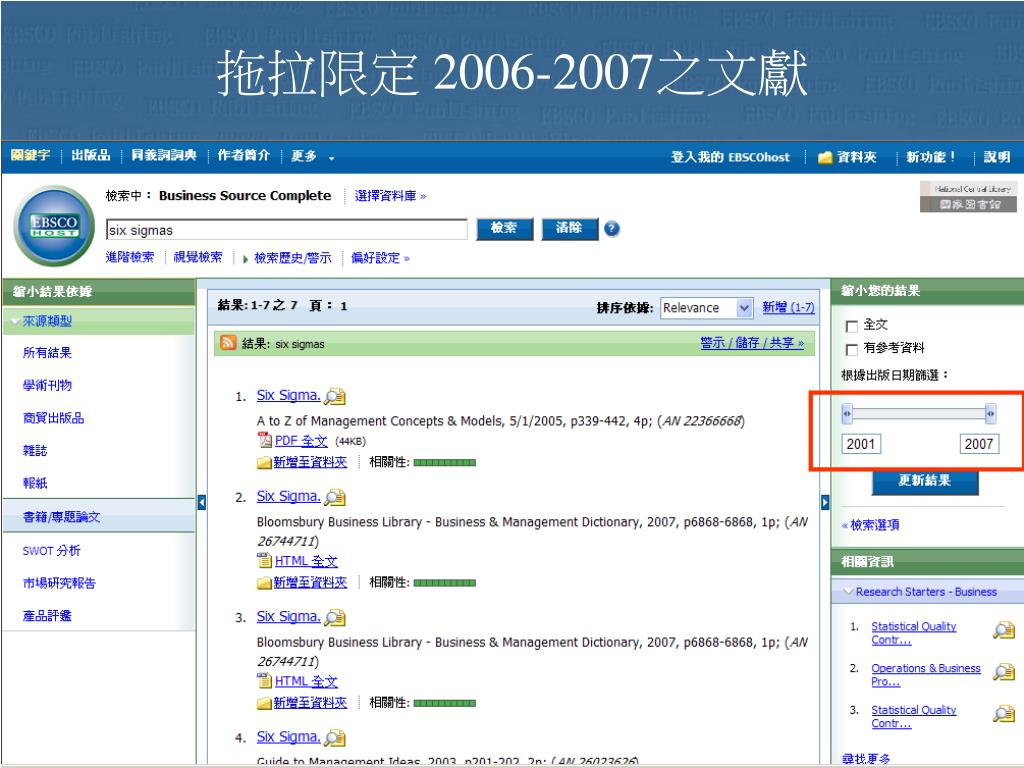Click the 檢索 search button
This screenshot has width=1024, height=768.
pos(504,229)
